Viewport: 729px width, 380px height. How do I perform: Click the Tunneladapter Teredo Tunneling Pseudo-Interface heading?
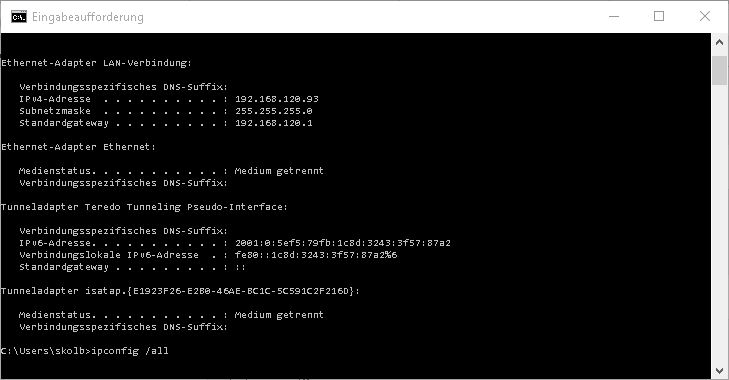click(144, 207)
